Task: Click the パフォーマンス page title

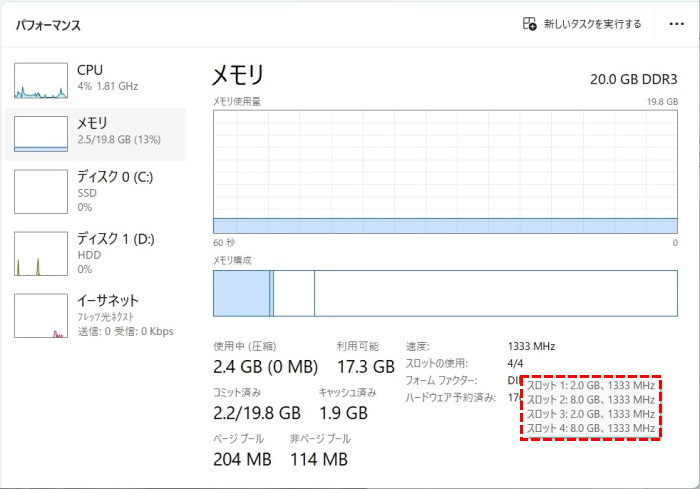Action: point(48,25)
